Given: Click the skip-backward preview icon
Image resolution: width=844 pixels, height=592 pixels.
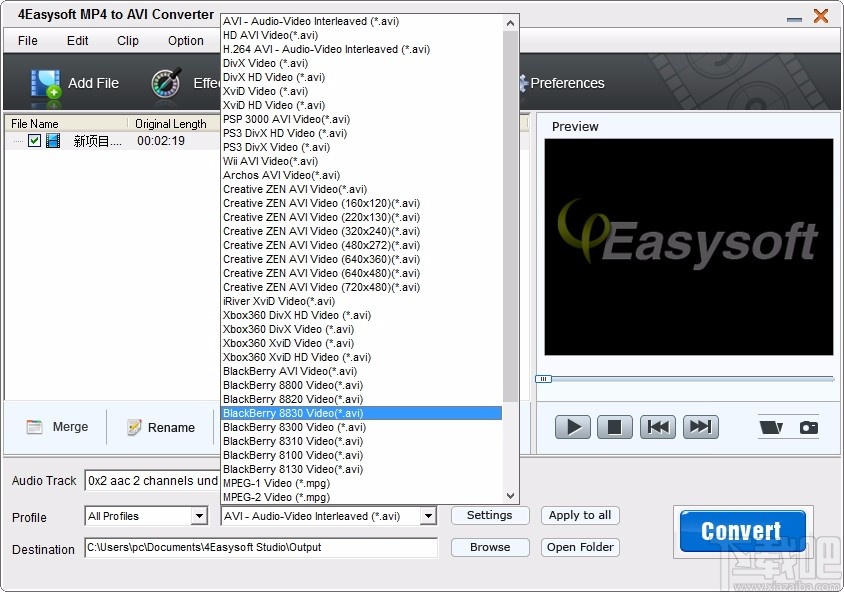Looking at the screenshot, I should pos(657,426).
